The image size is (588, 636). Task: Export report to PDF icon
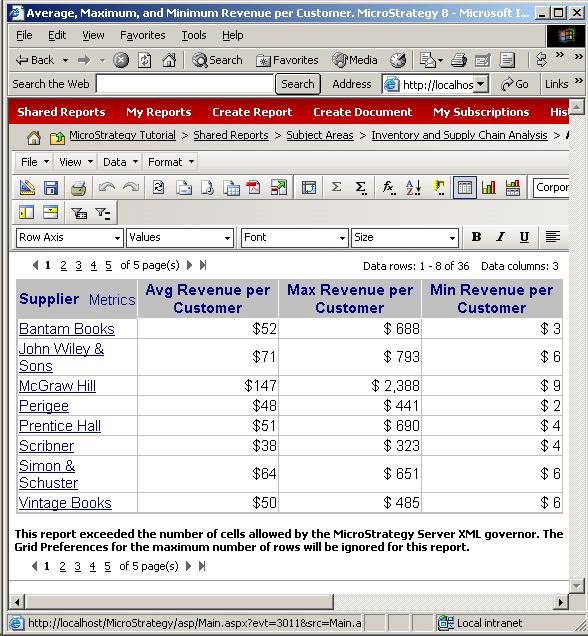(254, 188)
